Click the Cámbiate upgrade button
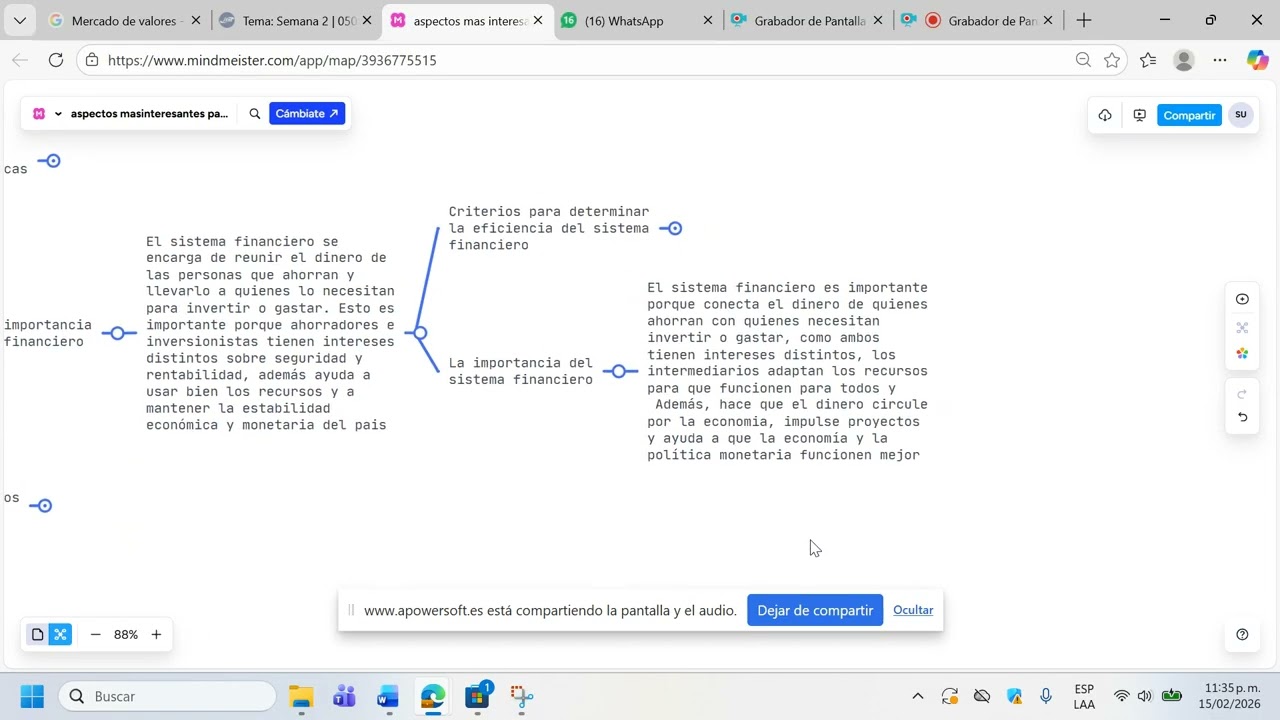 click(x=307, y=114)
